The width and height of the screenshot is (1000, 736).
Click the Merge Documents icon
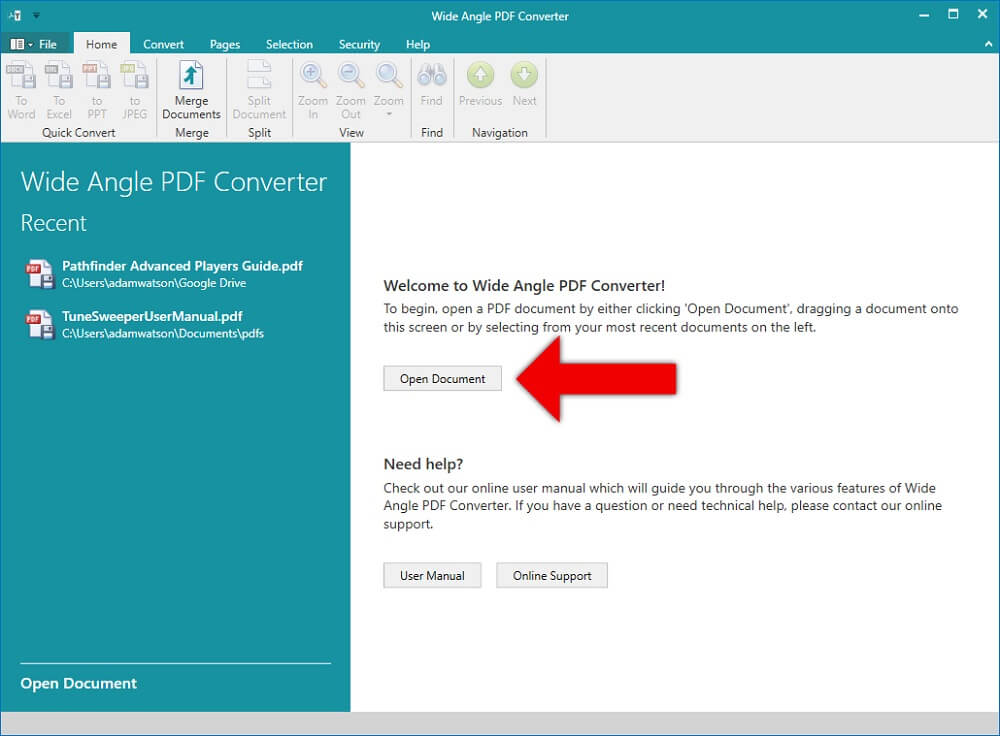(191, 78)
